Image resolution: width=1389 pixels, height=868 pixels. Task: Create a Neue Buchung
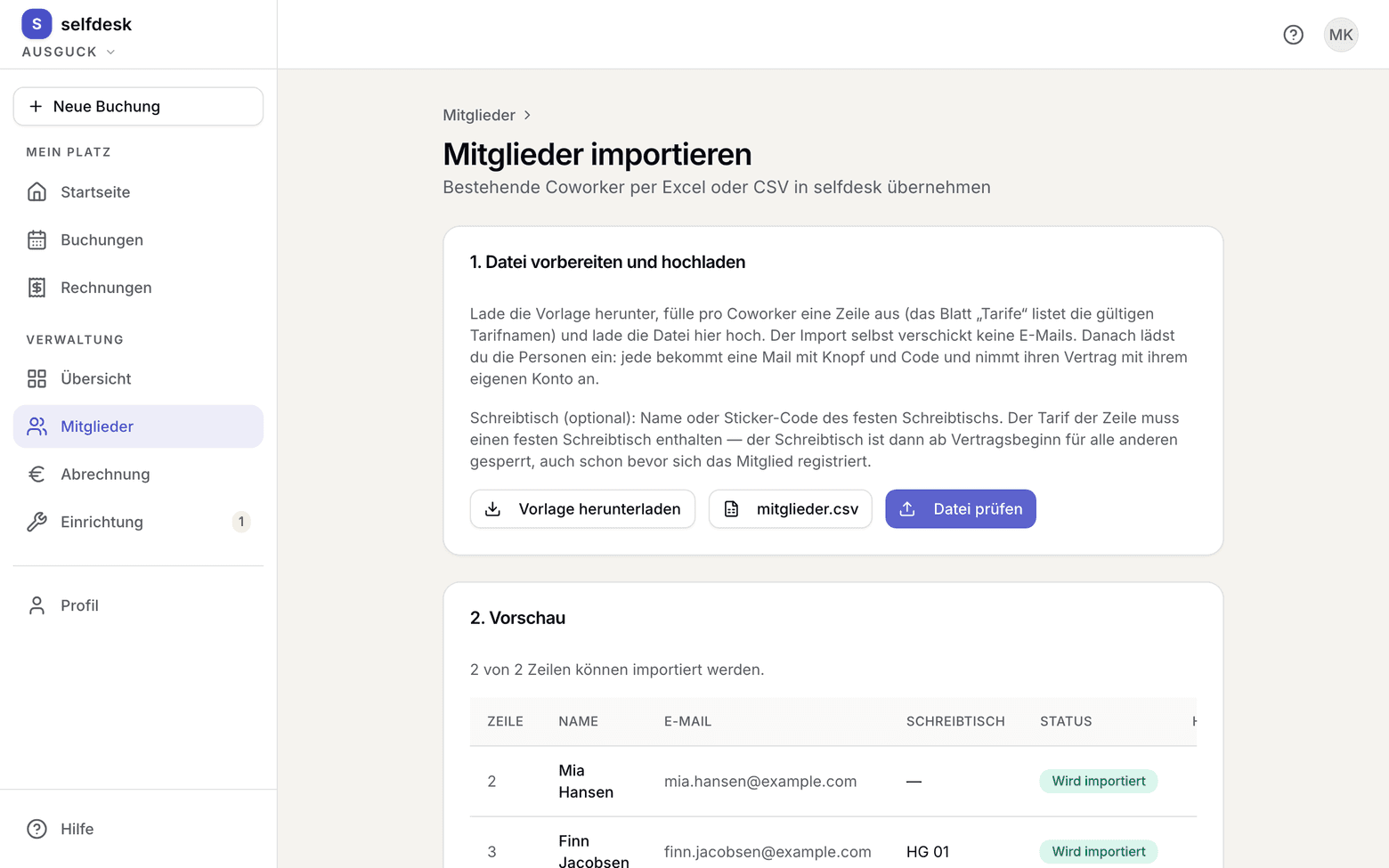(x=138, y=107)
